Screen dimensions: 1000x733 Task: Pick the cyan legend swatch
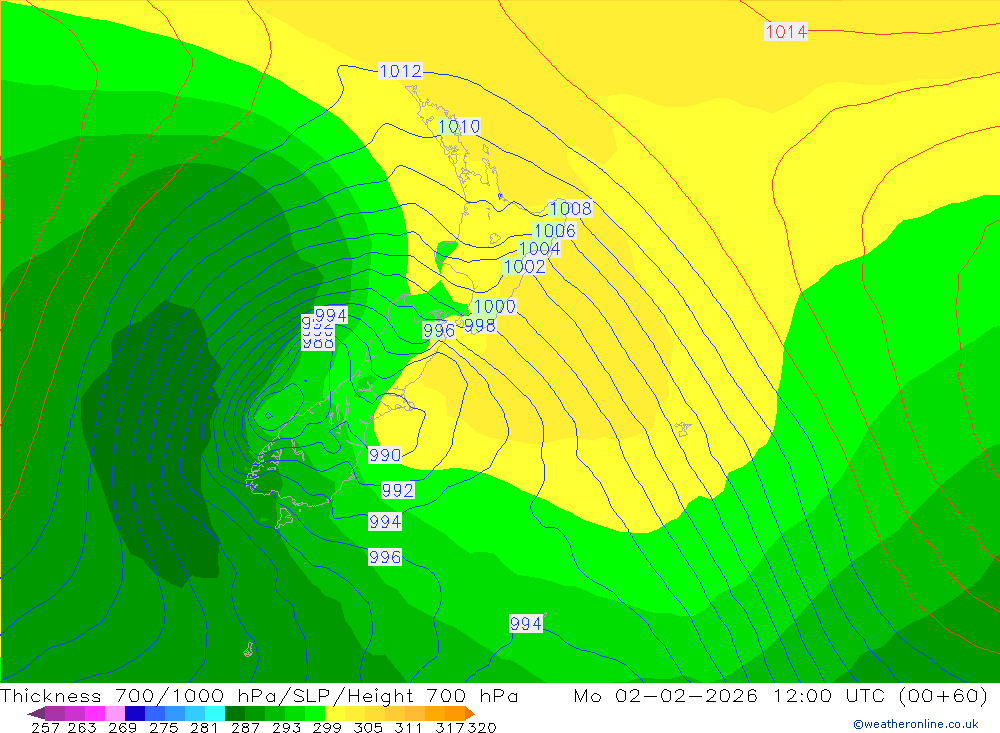[215, 713]
